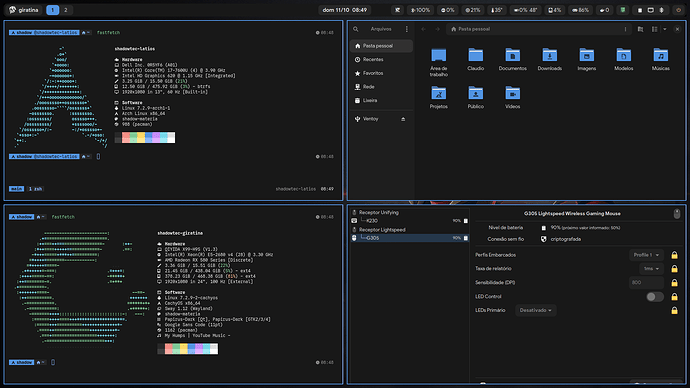Select the Imagens folder
Image resolution: width=690 pixels, height=388 pixels.
pyautogui.click(x=587, y=59)
